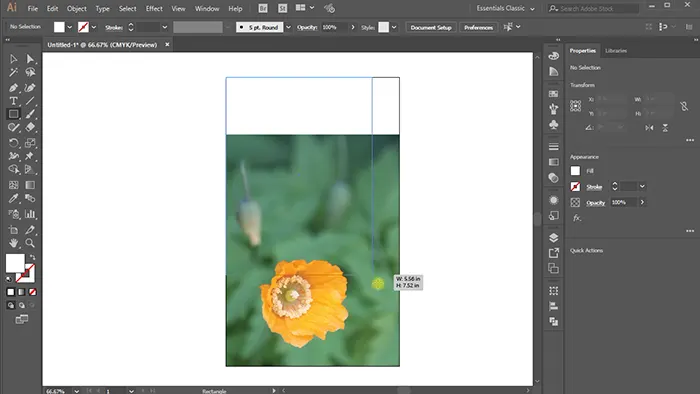Screen dimensions: 700x394
Task: Open the Effect menu
Action: 154,8
